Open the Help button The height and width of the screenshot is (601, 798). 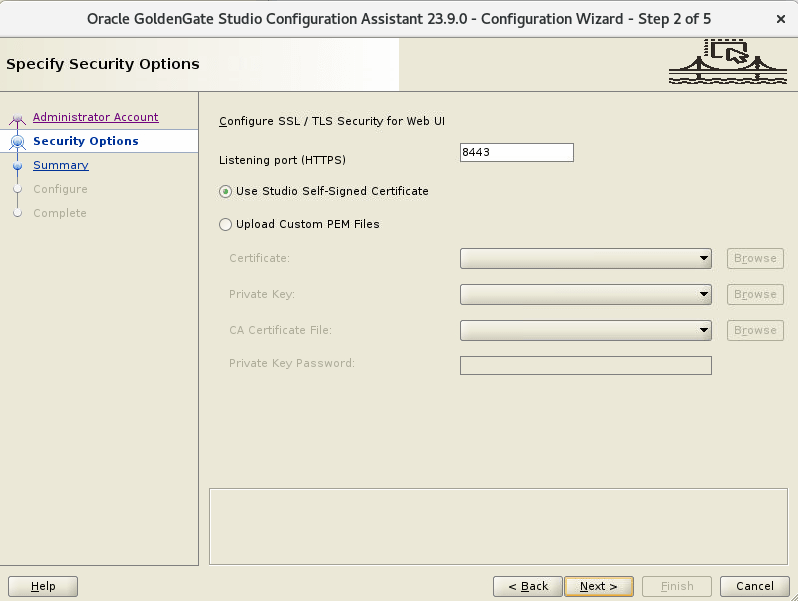pos(43,586)
